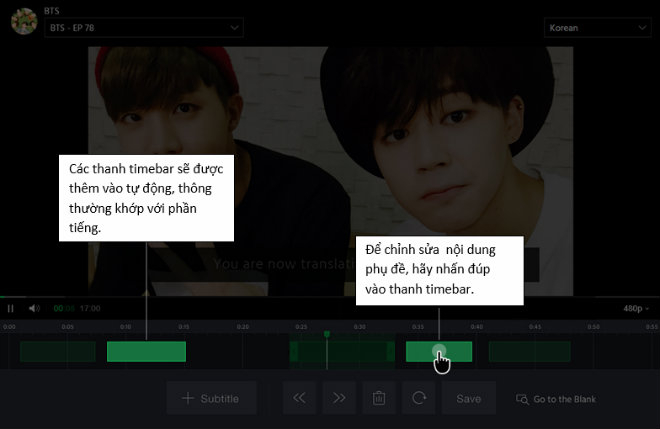Select the first dim timebar on the left

click(x=57, y=351)
